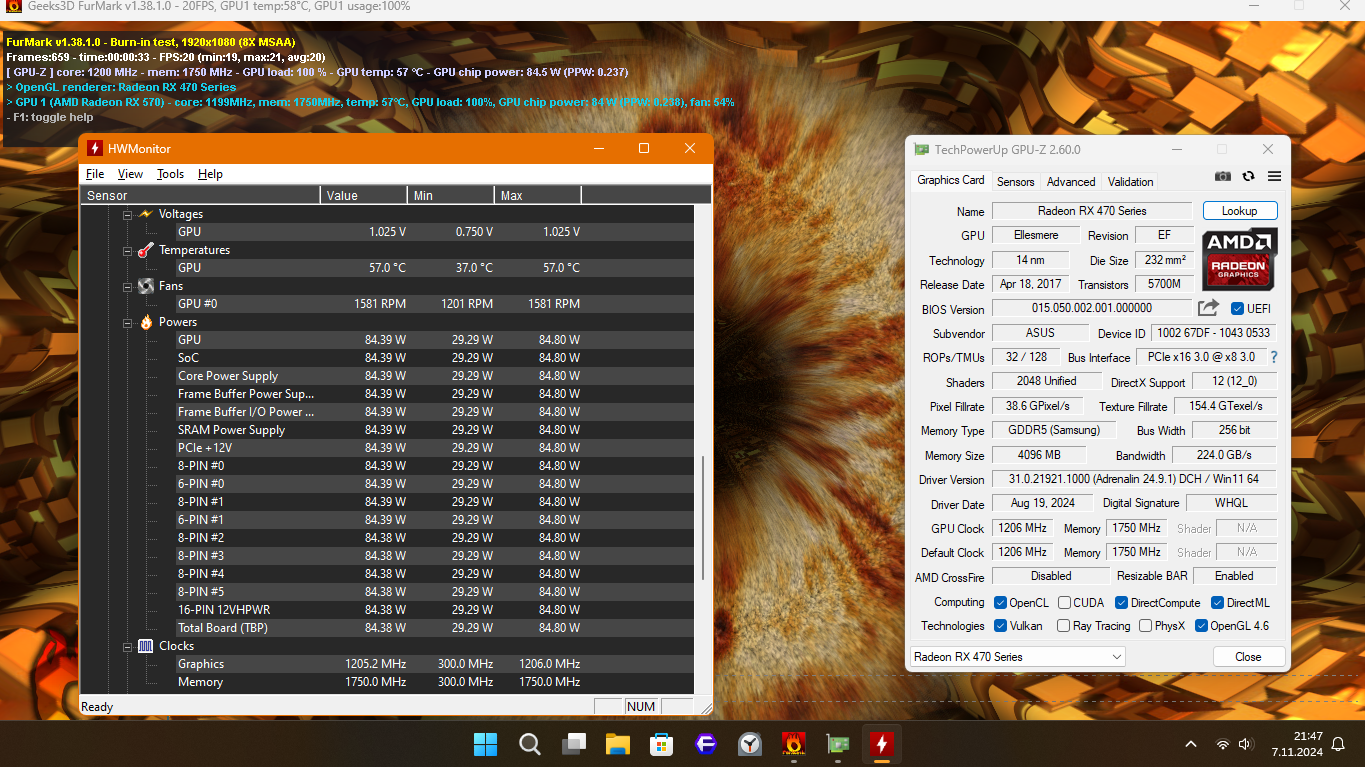
Task: Switch to FurMark via taskbar icon
Action: pyautogui.click(x=794, y=744)
